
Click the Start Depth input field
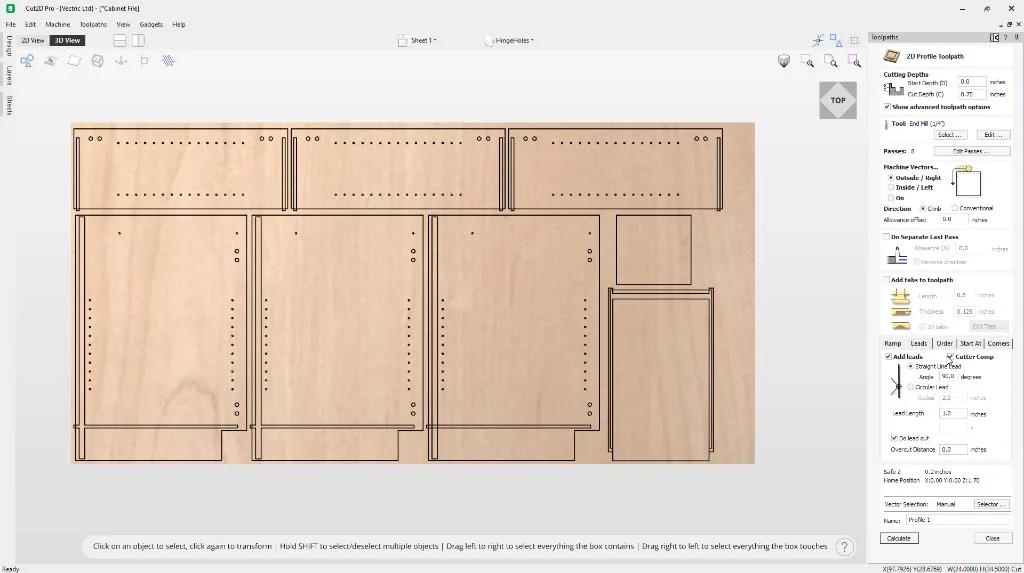[972, 82]
